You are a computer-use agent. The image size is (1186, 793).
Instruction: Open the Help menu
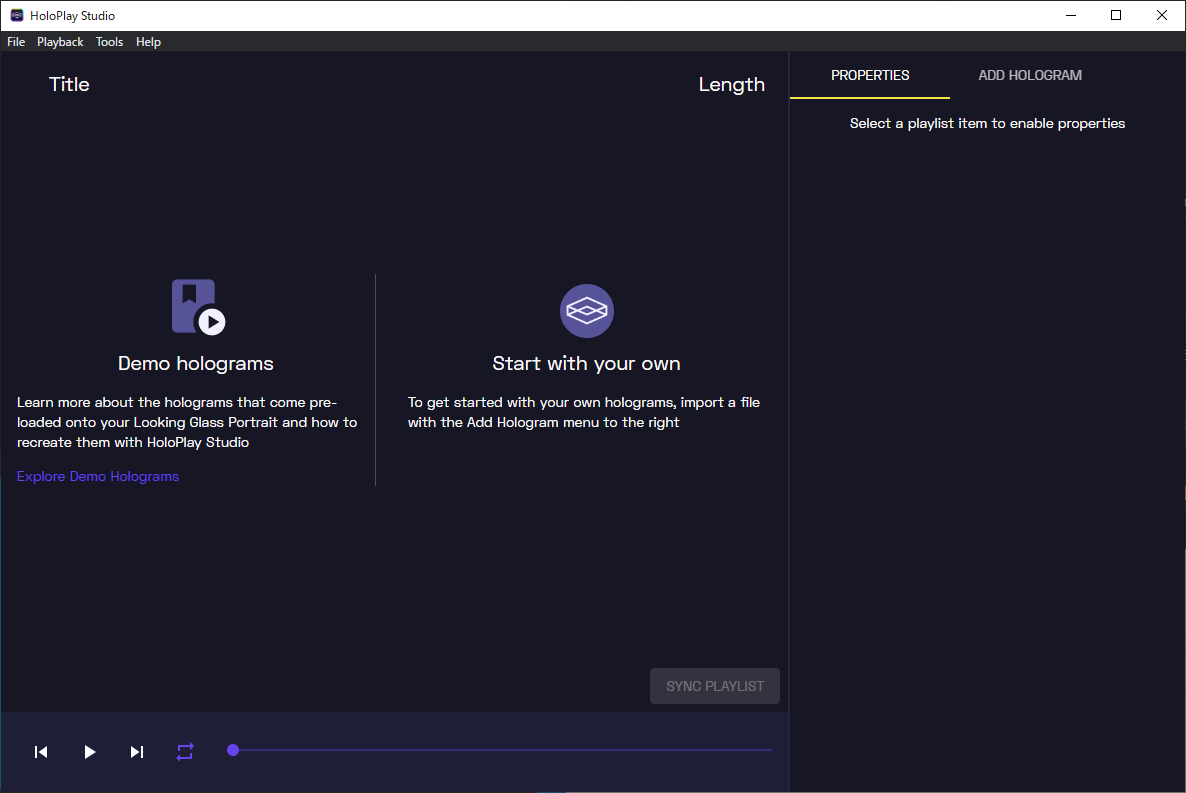pos(148,42)
